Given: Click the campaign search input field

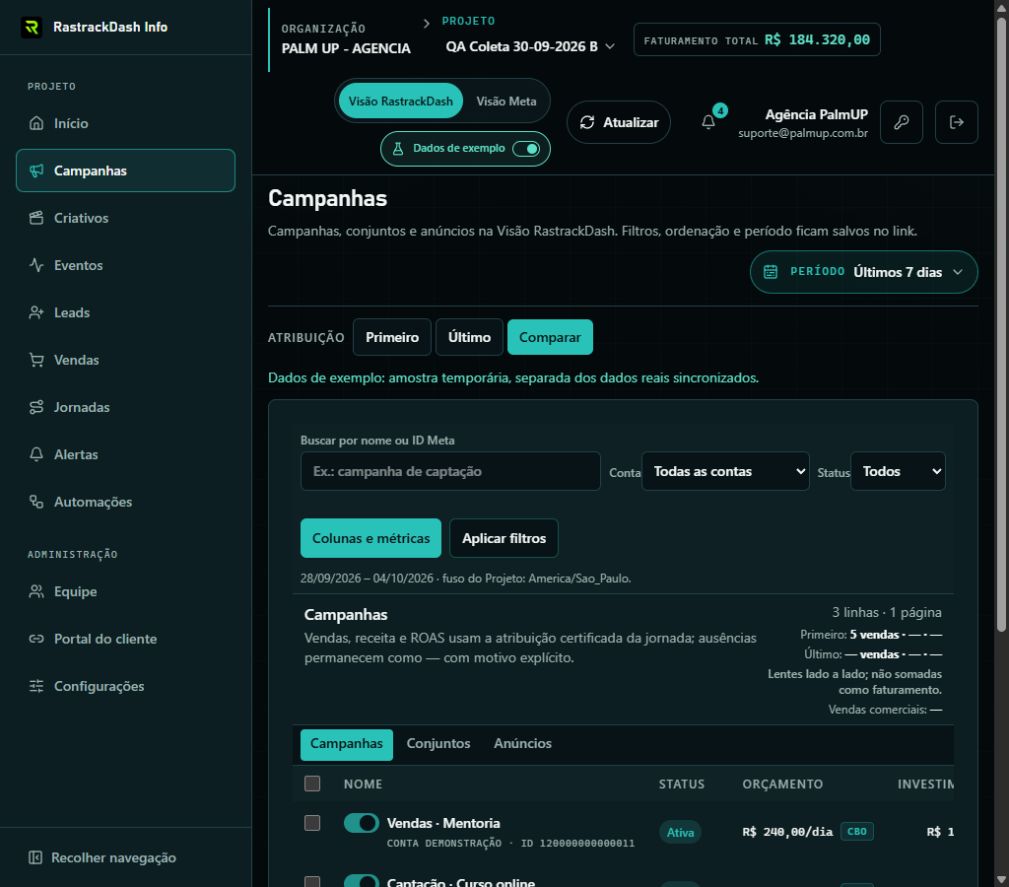Looking at the screenshot, I should (x=450, y=471).
